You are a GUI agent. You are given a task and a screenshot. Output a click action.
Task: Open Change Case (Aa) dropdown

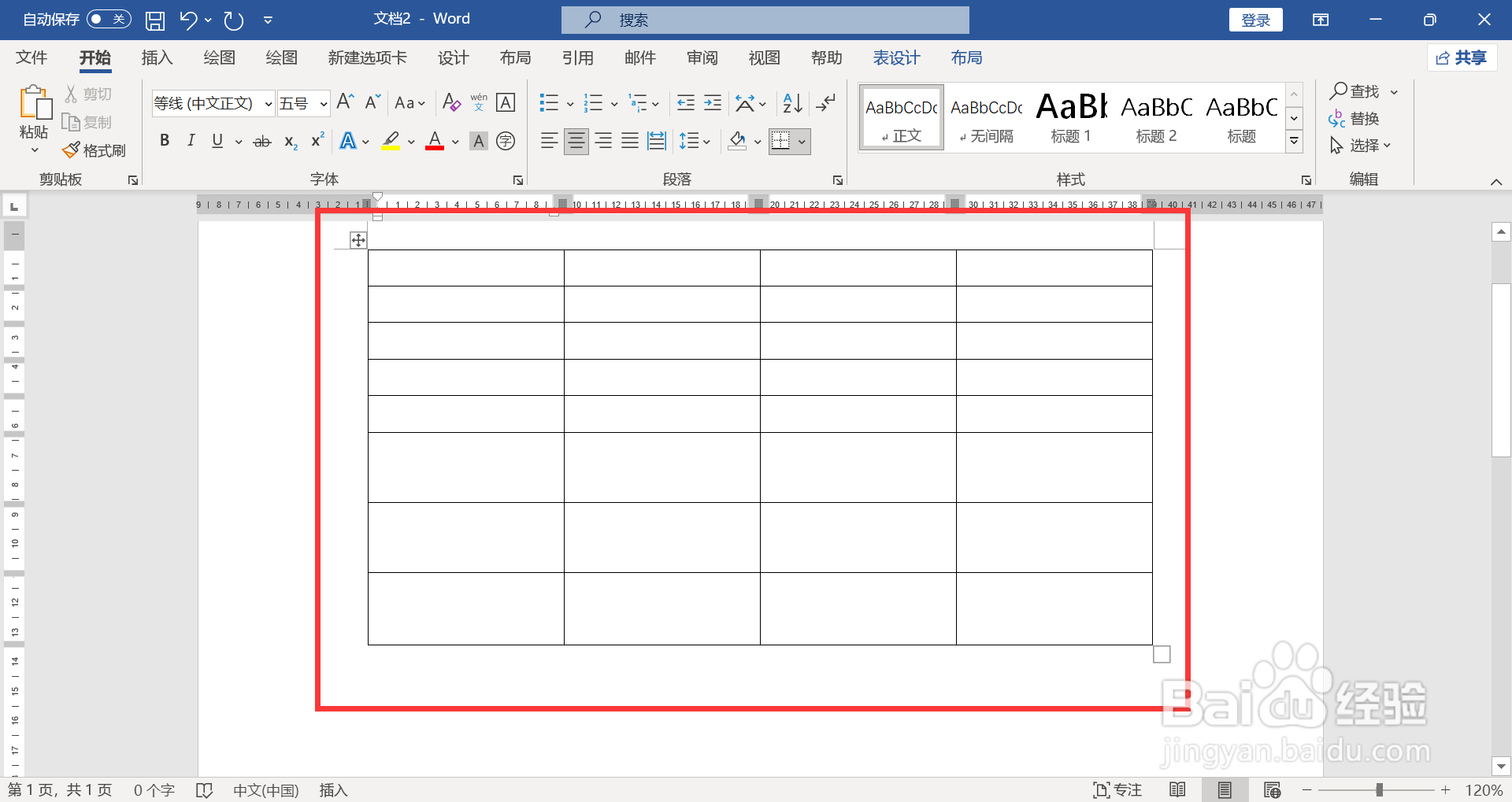pyautogui.click(x=409, y=103)
